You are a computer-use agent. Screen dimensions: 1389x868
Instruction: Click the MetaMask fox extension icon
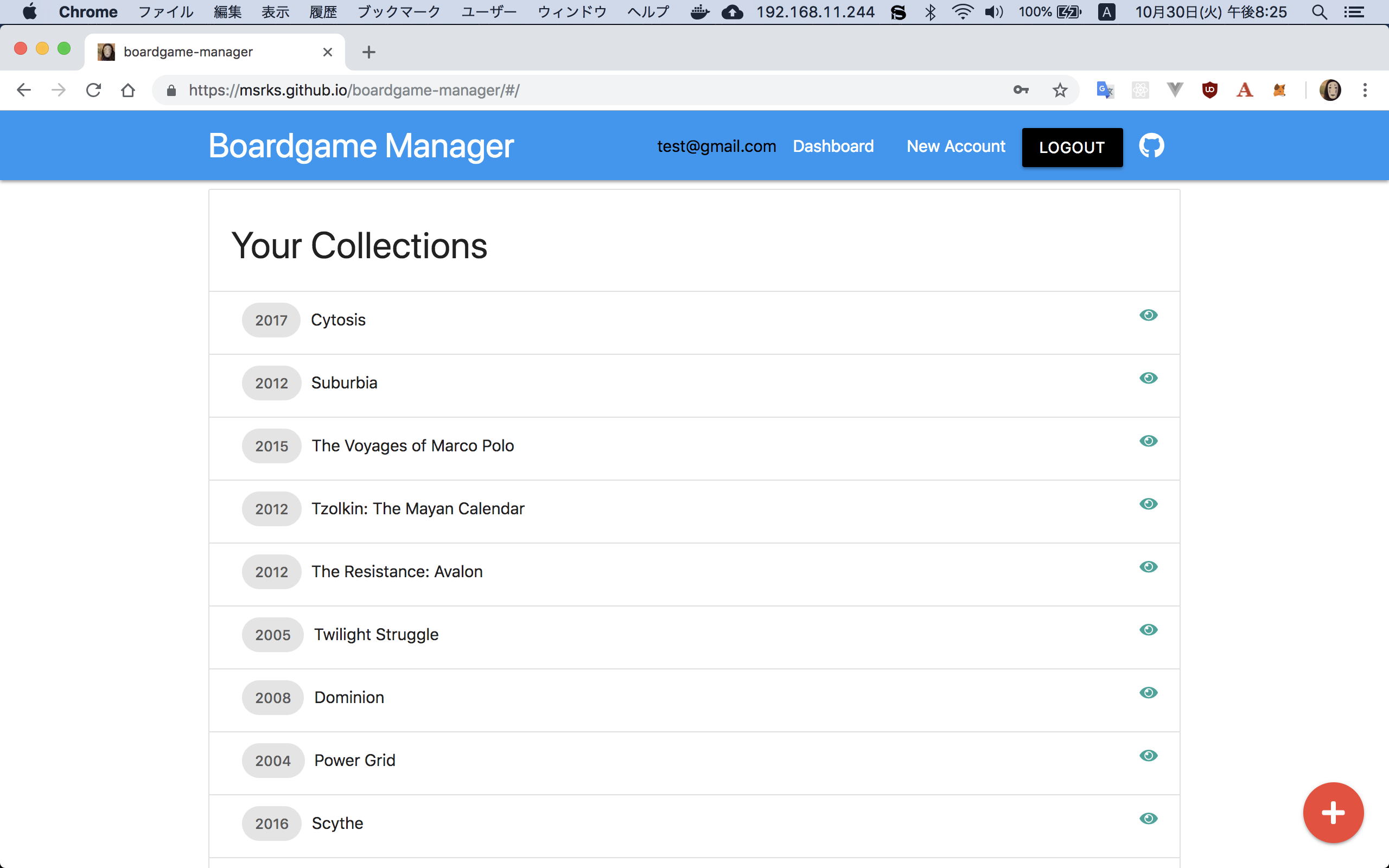pyautogui.click(x=1279, y=90)
